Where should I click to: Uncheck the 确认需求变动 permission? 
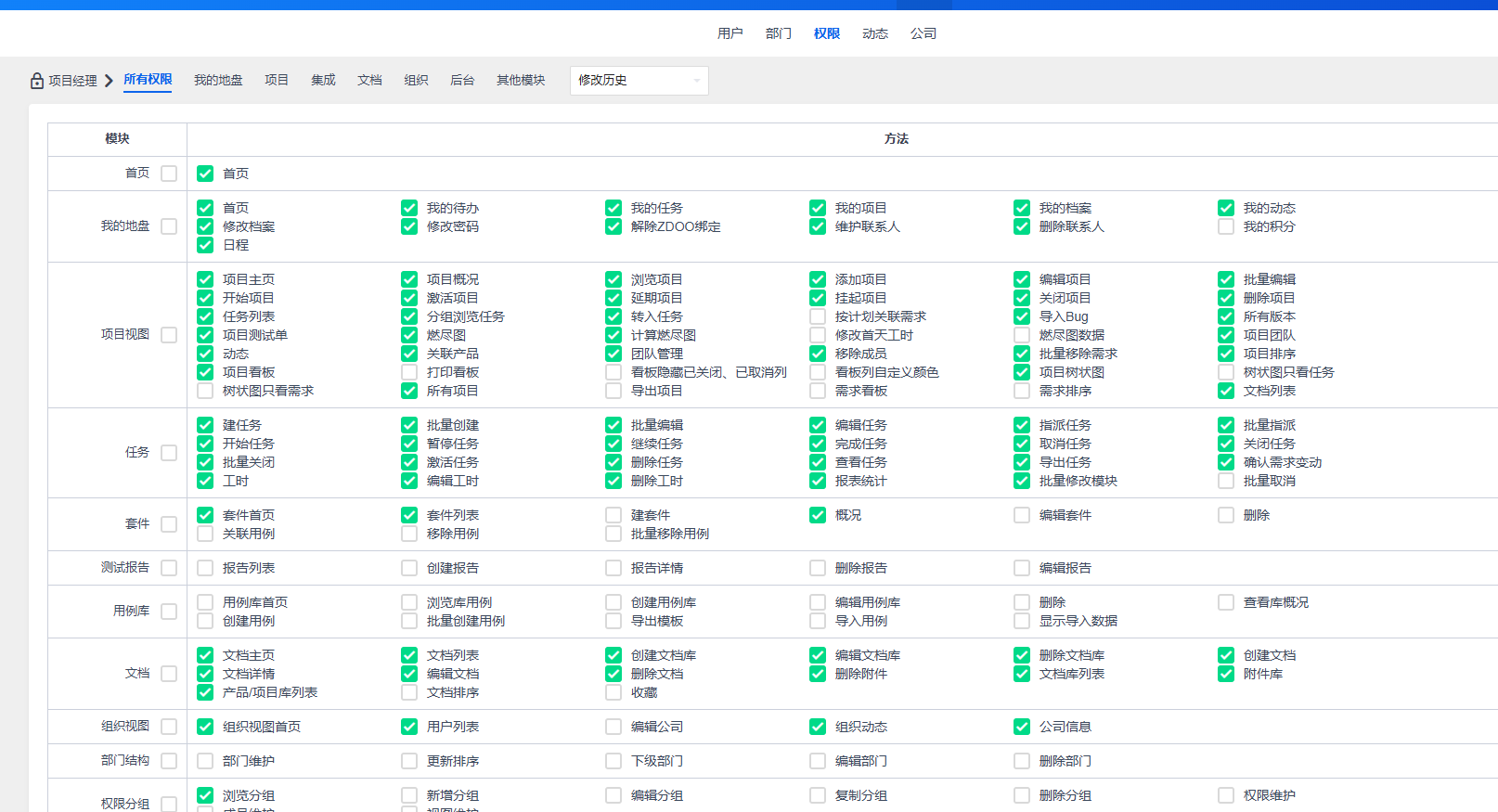[1226, 462]
